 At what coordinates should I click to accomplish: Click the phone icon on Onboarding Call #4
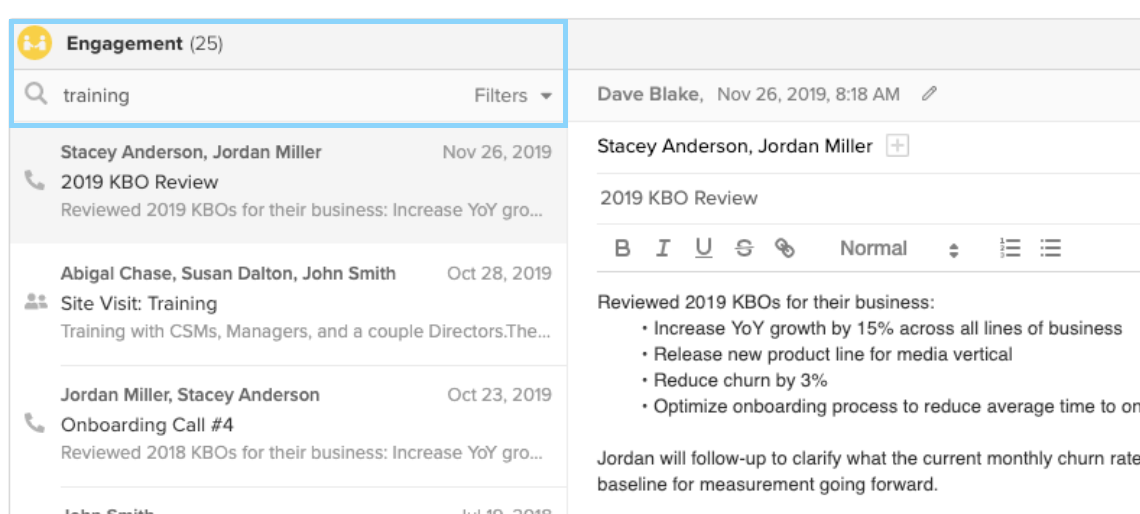35,424
